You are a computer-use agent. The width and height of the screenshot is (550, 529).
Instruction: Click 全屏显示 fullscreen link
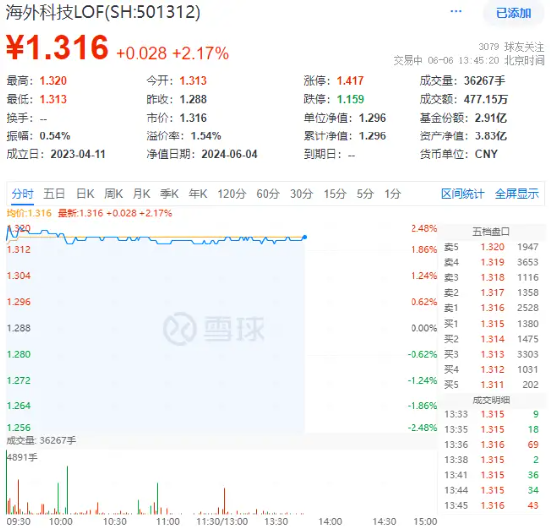517,194
